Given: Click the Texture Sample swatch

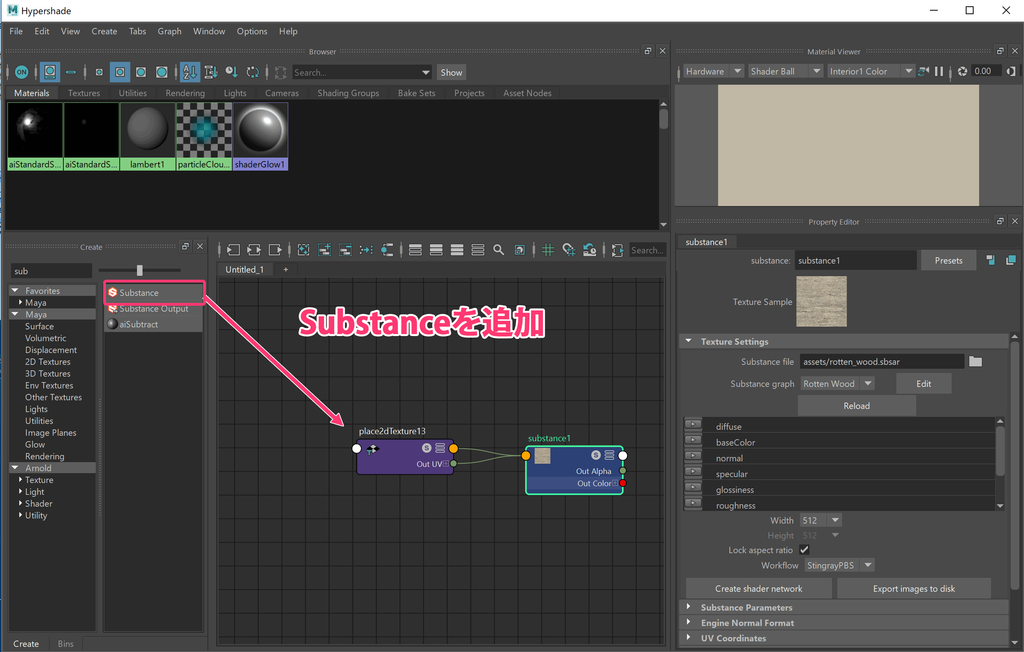Looking at the screenshot, I should [821, 301].
